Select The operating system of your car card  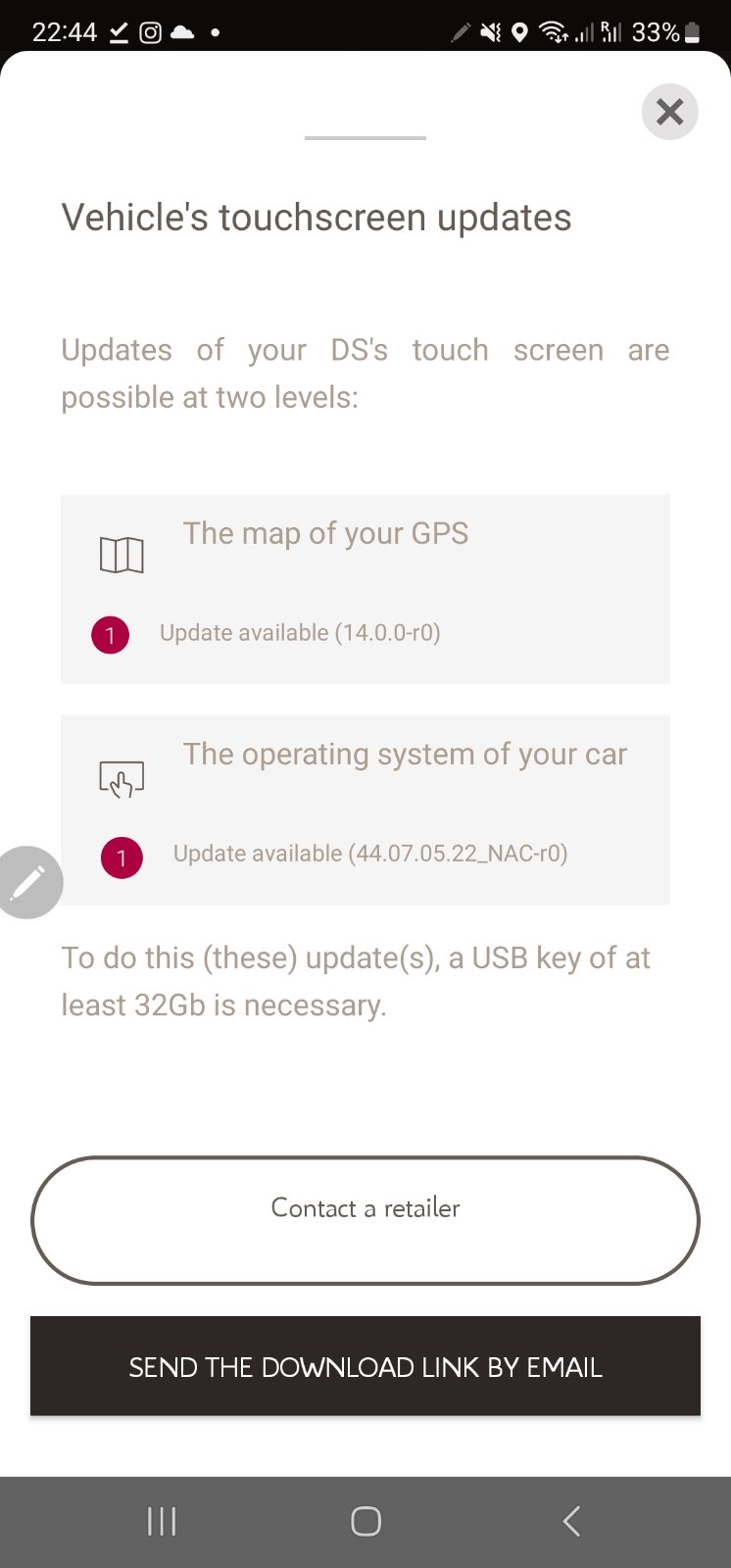click(365, 809)
